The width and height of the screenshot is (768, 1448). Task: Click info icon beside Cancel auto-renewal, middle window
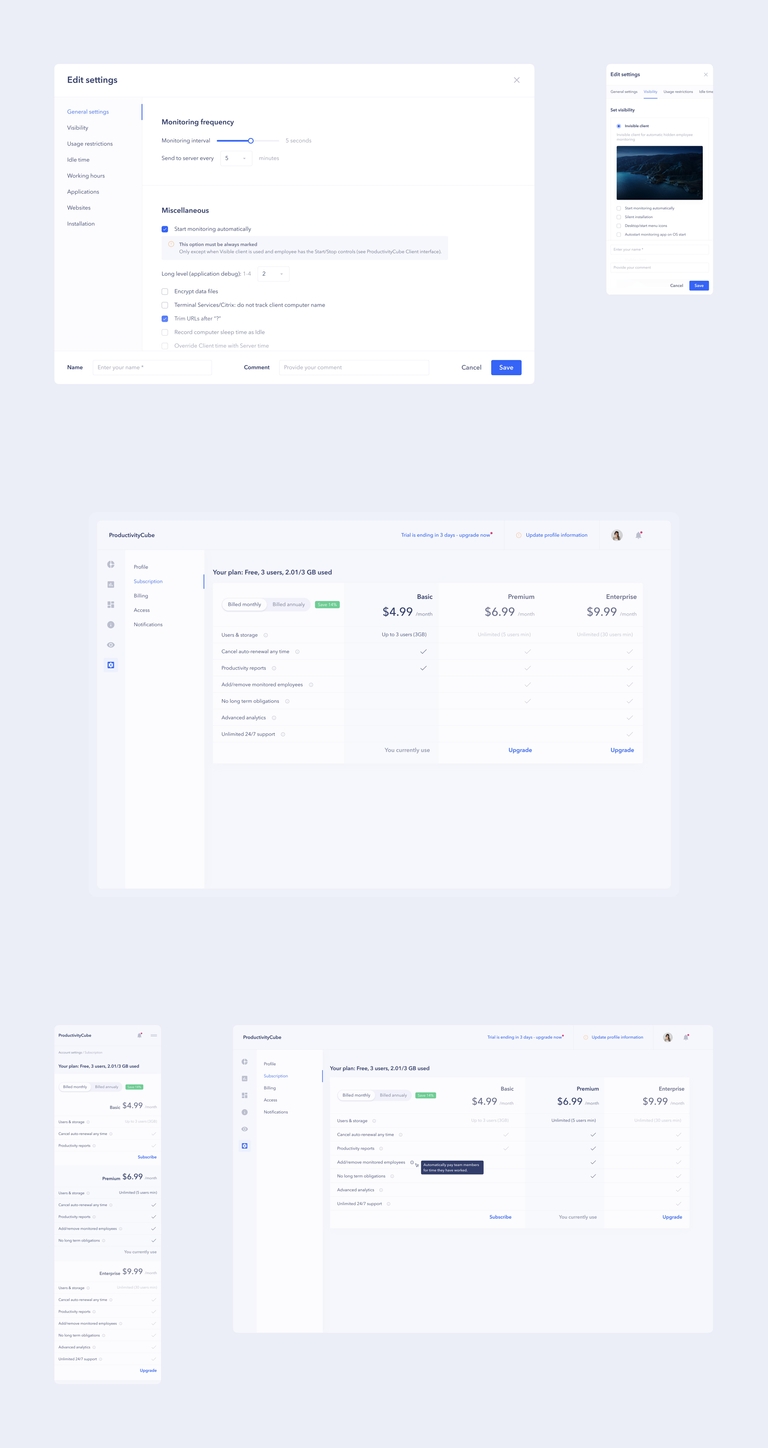click(x=298, y=651)
